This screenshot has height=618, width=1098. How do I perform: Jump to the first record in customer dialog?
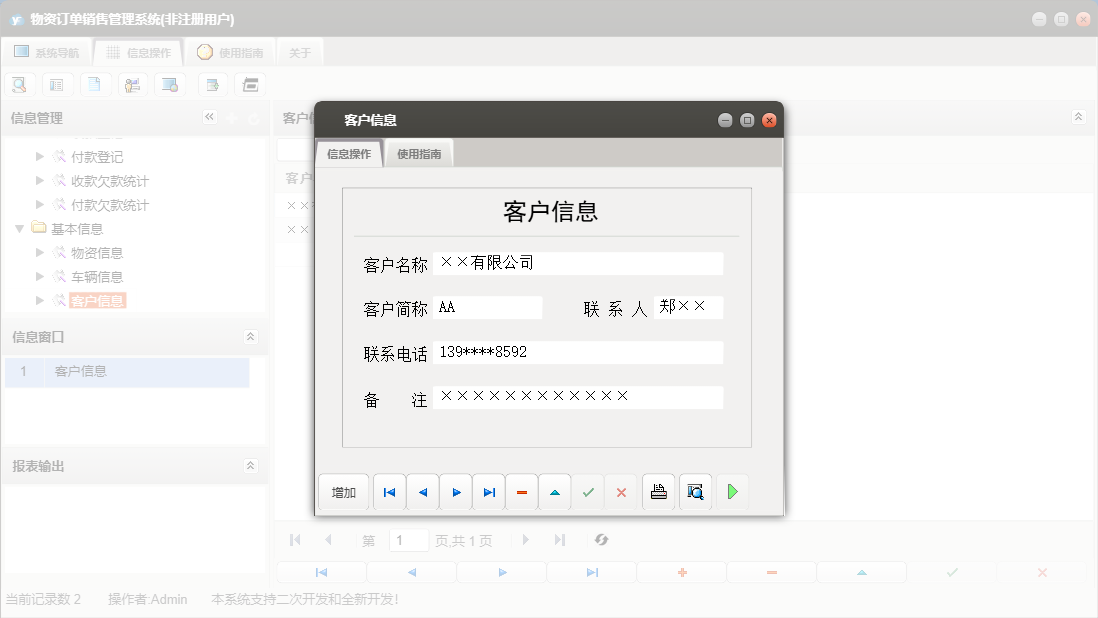click(389, 491)
